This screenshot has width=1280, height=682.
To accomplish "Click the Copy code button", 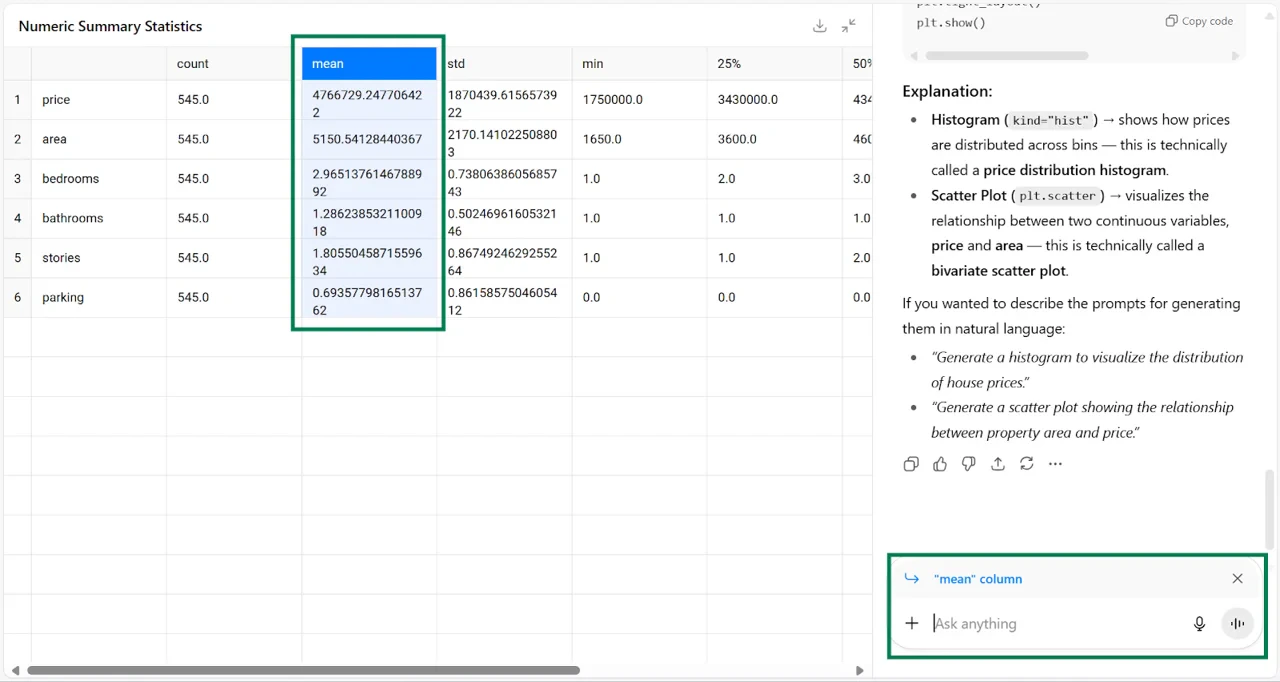I will coord(1198,20).
